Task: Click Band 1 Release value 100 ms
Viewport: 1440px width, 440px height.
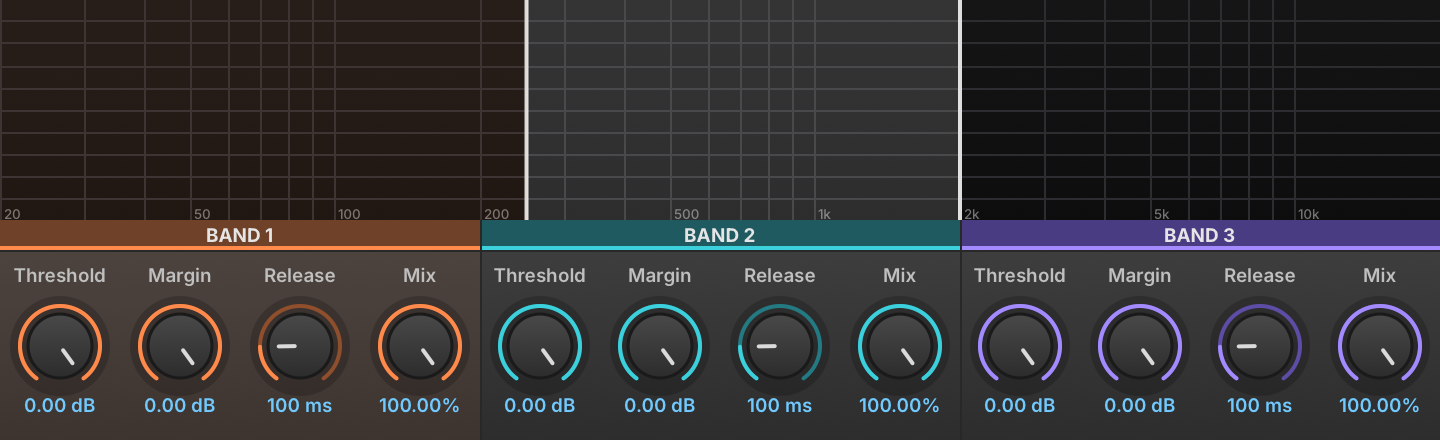Action: (x=300, y=406)
